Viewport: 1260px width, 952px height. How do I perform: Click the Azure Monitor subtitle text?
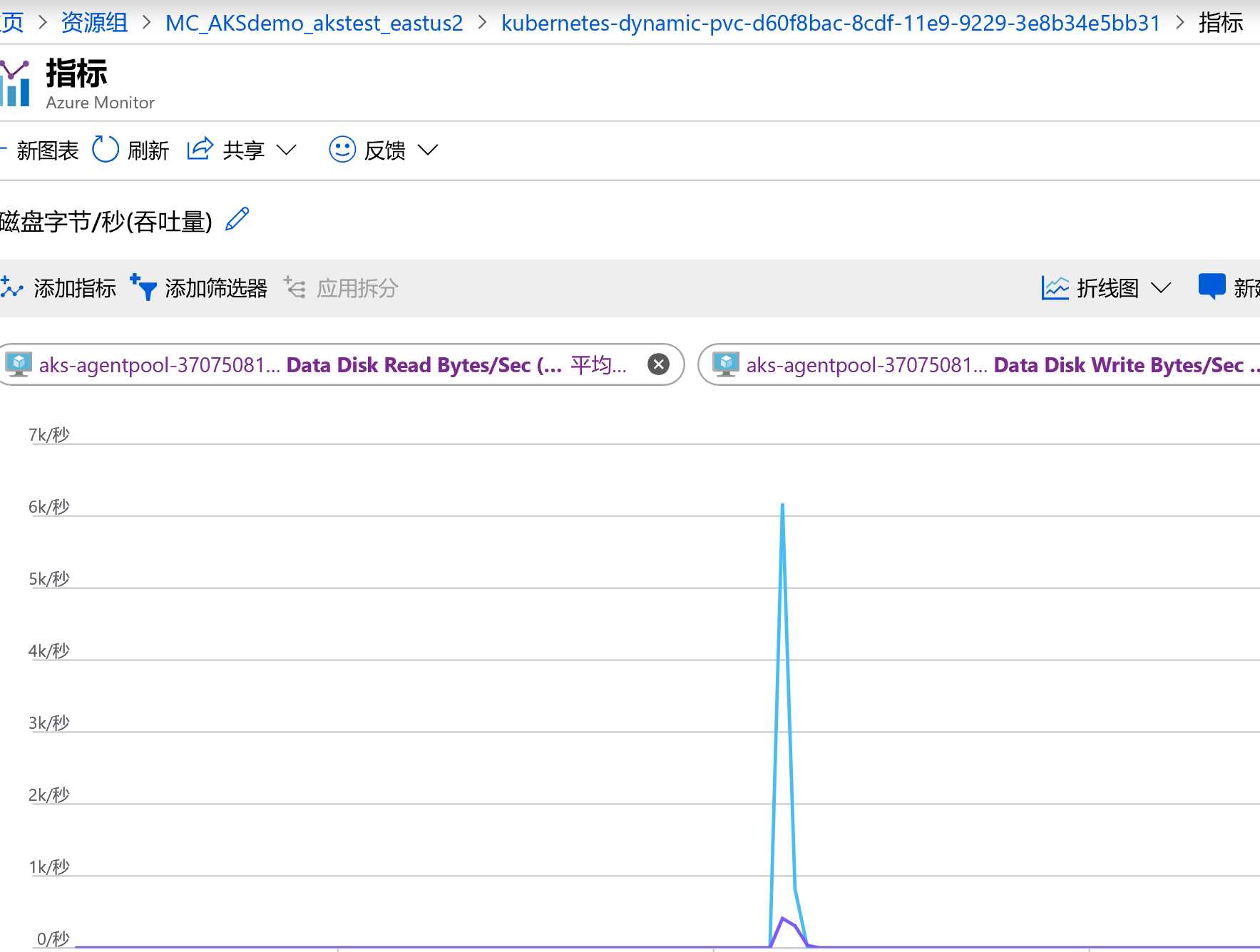click(101, 103)
